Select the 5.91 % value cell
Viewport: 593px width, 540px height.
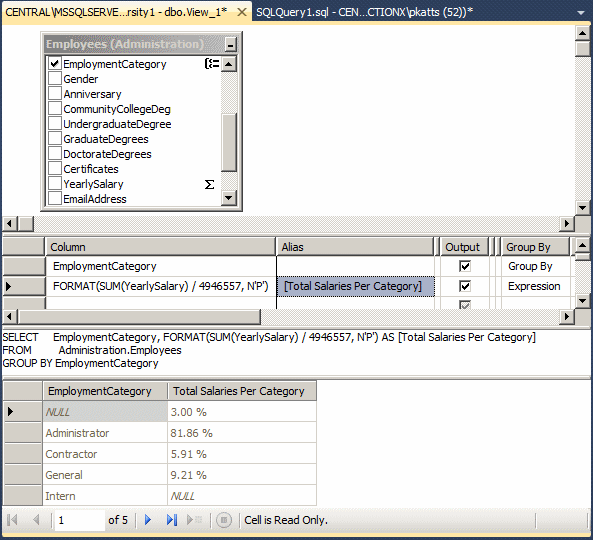[x=242, y=454]
